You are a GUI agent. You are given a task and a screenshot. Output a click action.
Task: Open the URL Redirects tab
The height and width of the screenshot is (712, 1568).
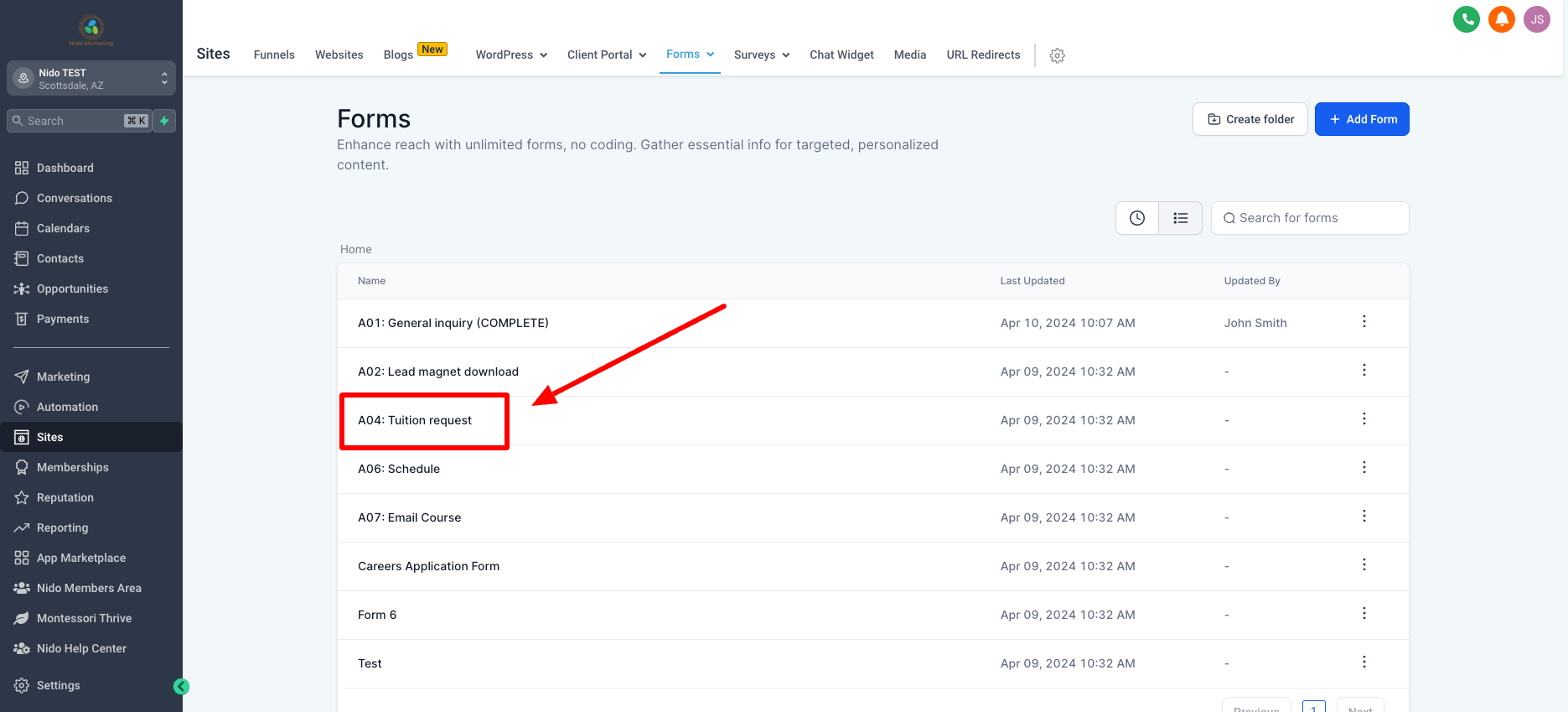tap(983, 55)
